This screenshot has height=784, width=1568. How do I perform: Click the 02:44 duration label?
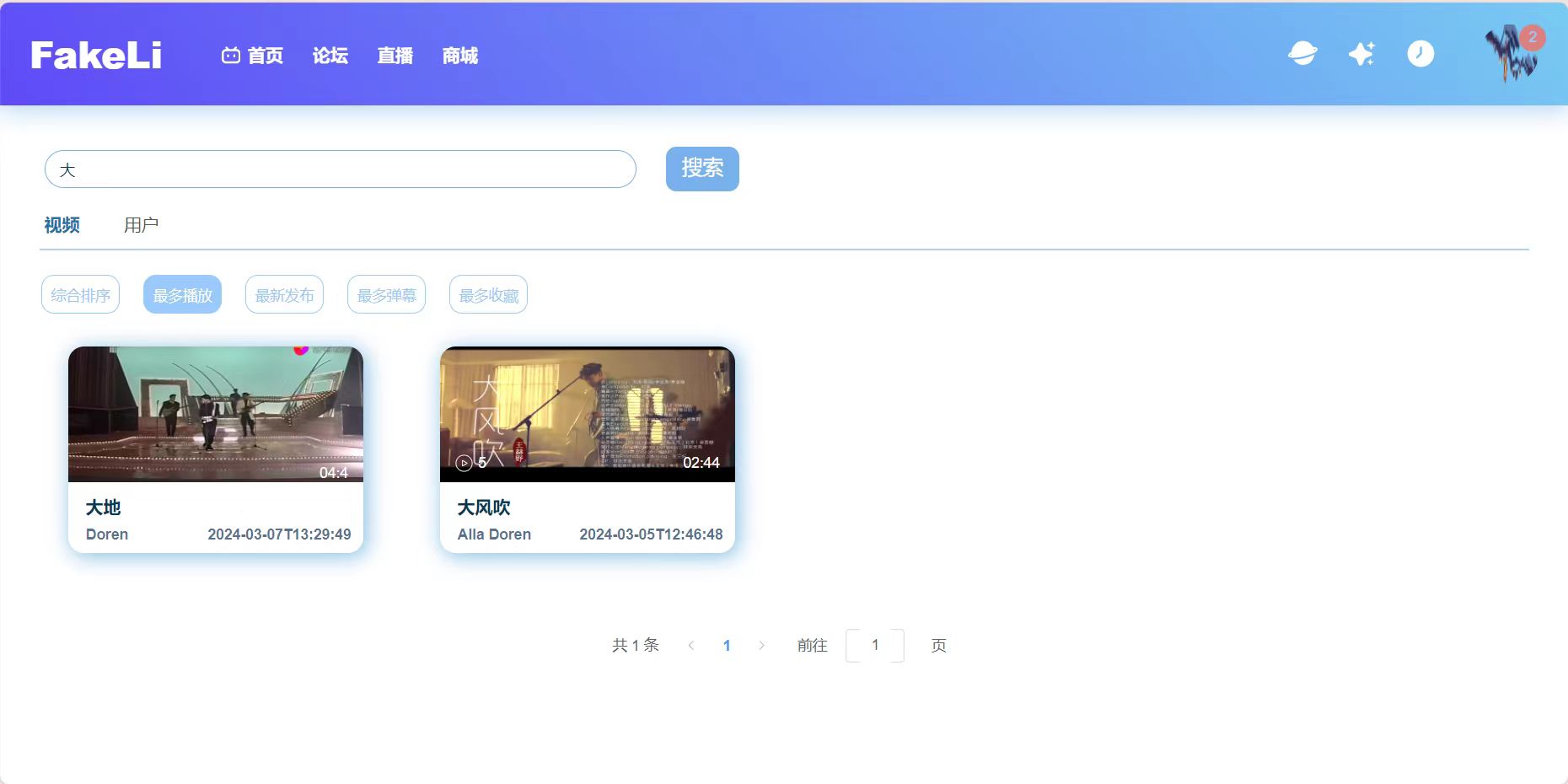pyautogui.click(x=701, y=463)
